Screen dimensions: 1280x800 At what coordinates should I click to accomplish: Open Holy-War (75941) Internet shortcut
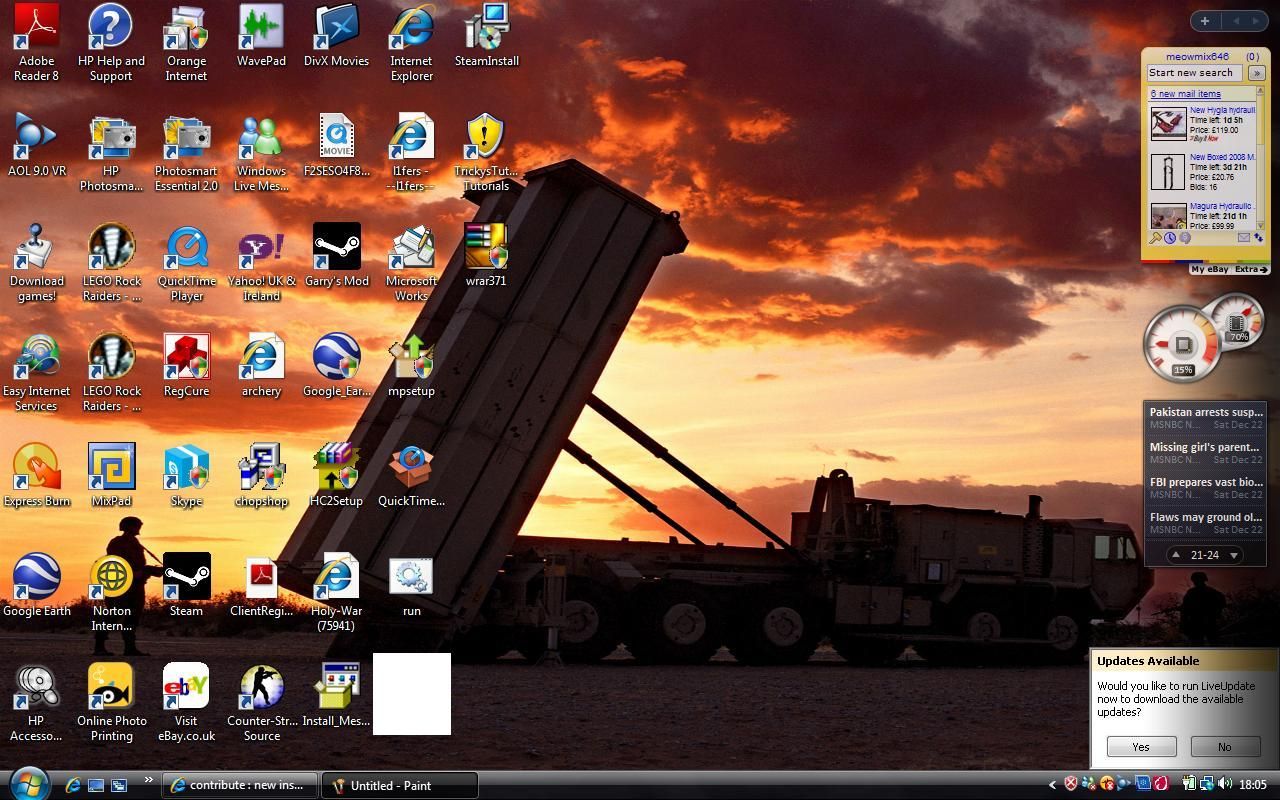[x=336, y=593]
